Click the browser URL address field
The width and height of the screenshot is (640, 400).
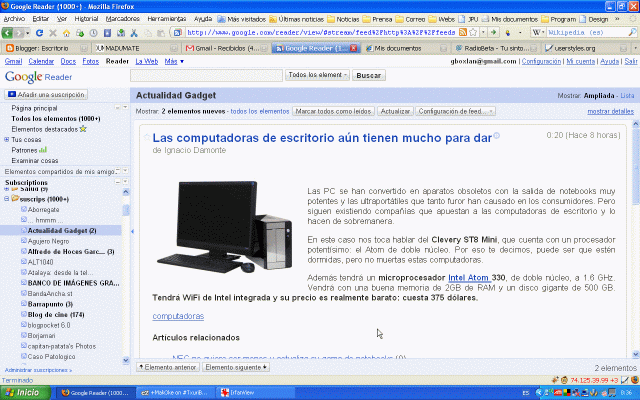point(320,32)
